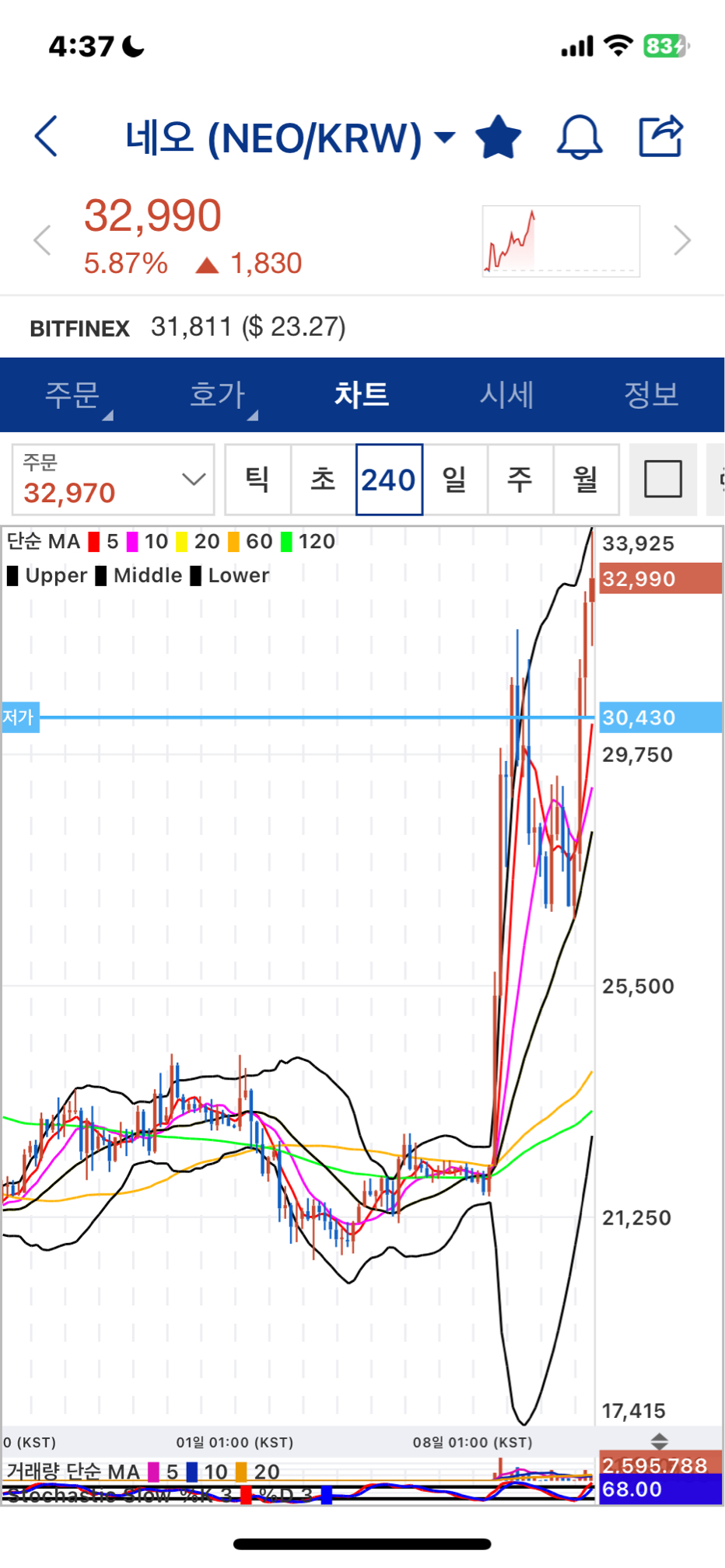
Task: Tap the share icon
Action: coord(660,137)
